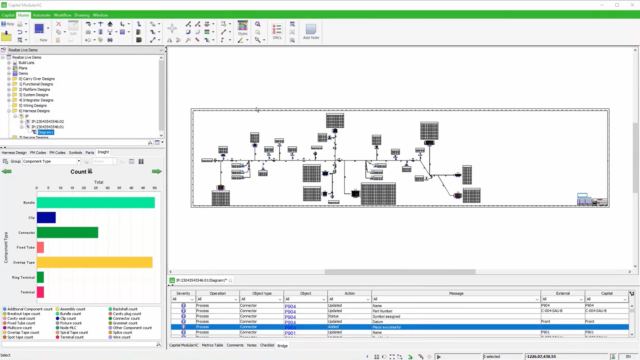640x360 pixels.
Task: Switch to the Comments bottom tab
Action: (235, 345)
